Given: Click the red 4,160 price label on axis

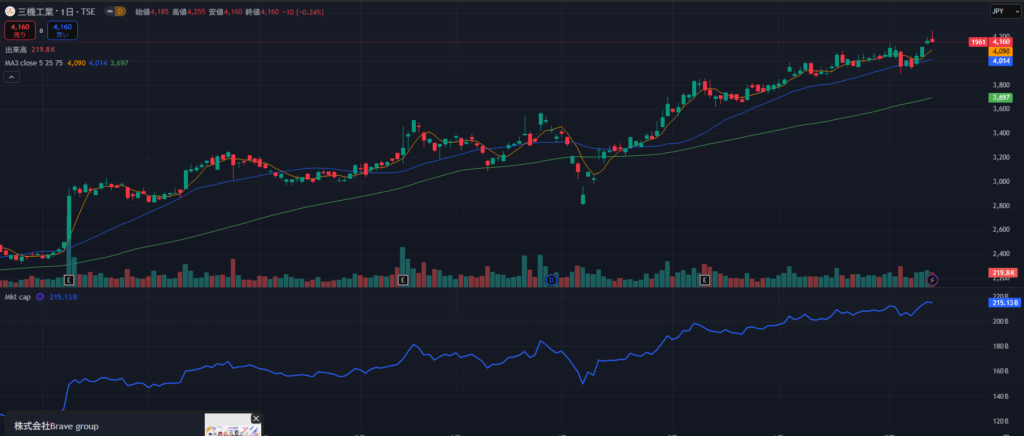Looking at the screenshot, I should (1002, 42).
